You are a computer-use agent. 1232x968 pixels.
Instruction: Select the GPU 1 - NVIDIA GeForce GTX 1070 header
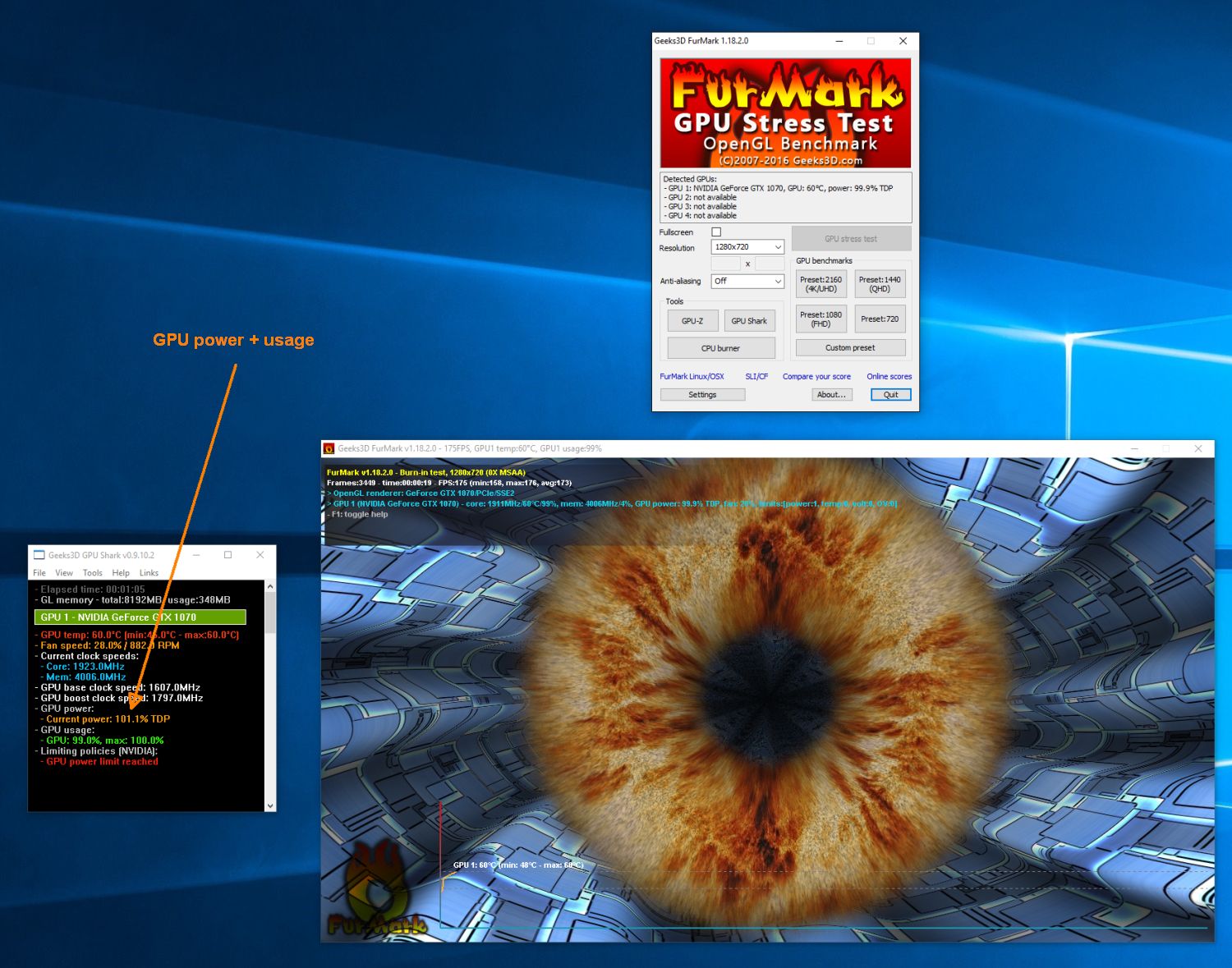(140, 617)
